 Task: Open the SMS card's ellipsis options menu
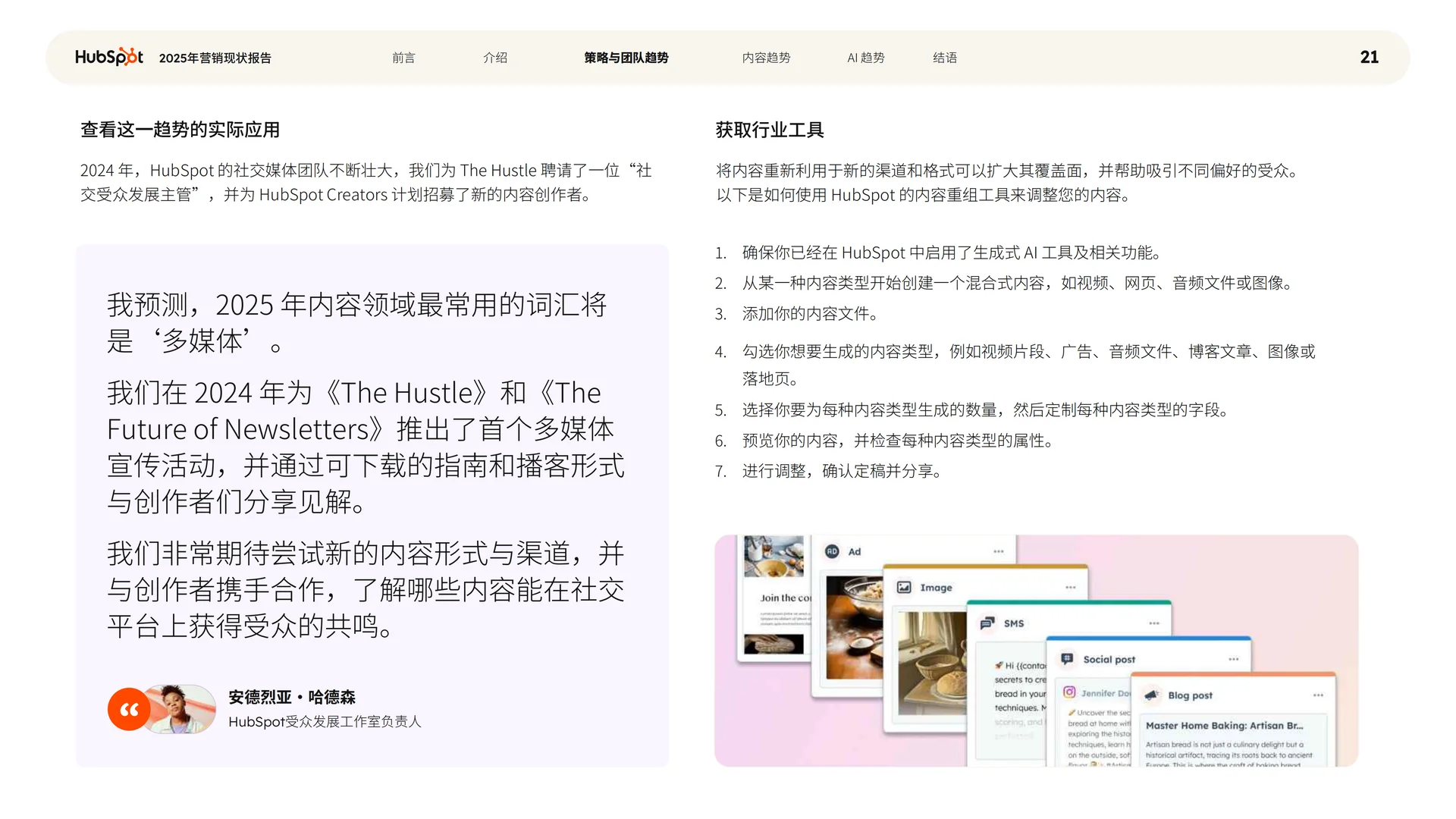point(1153,623)
